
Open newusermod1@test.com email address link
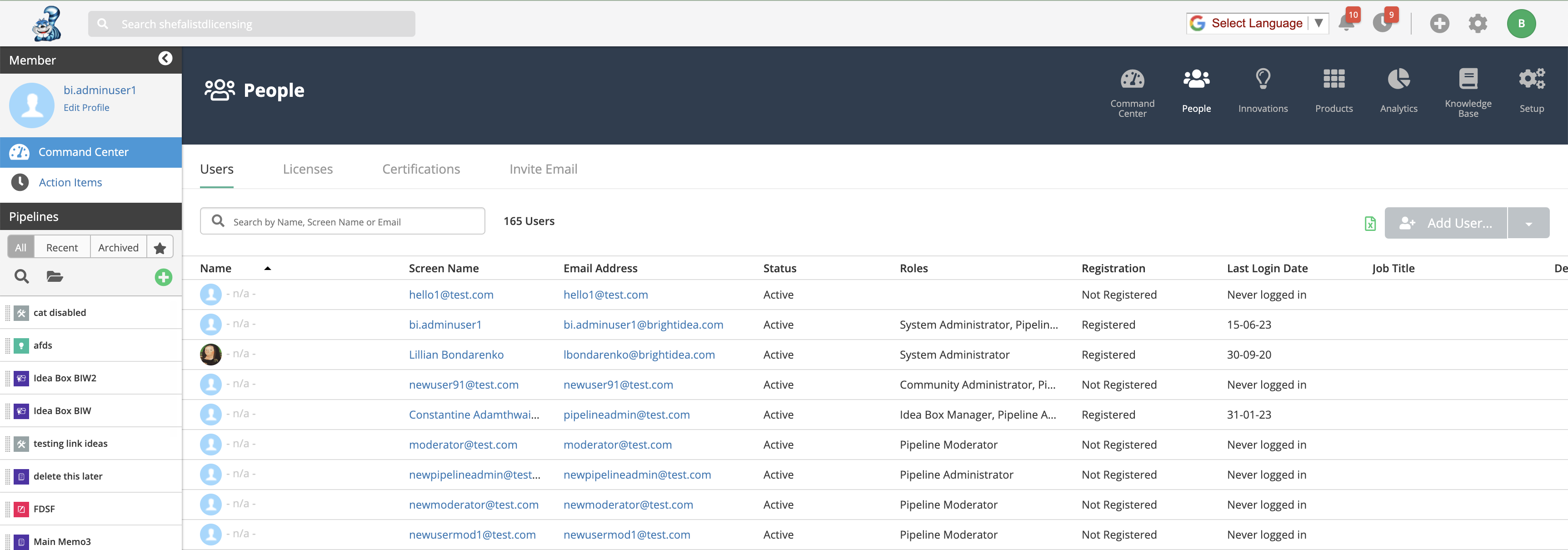(x=626, y=535)
